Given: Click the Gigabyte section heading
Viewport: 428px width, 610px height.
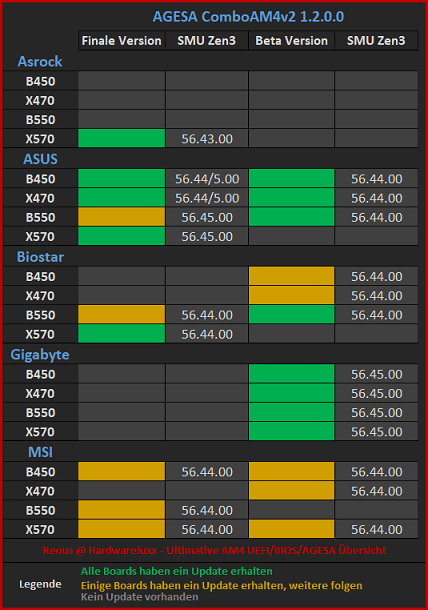Looking at the screenshot, I should [x=40, y=355].
